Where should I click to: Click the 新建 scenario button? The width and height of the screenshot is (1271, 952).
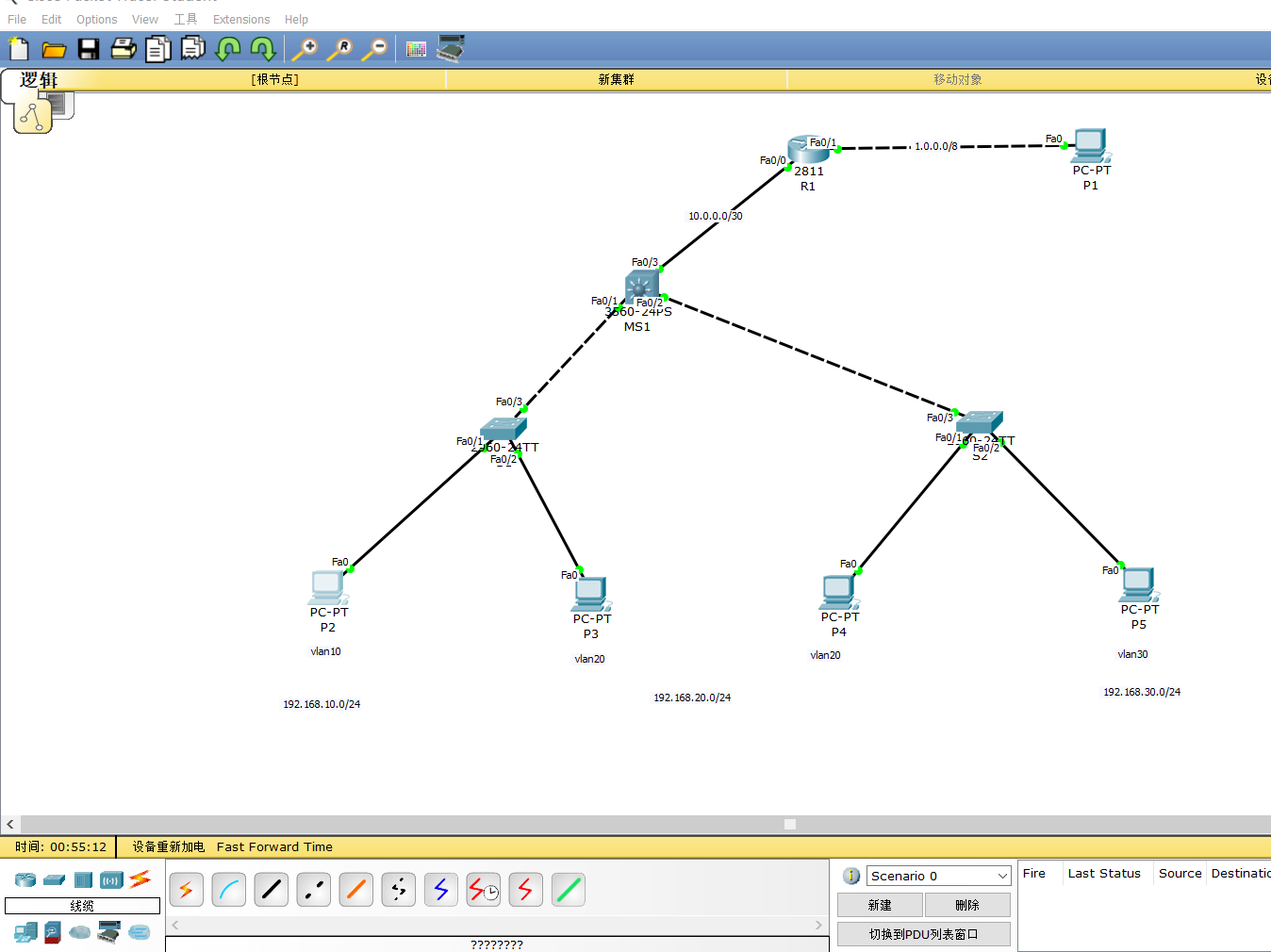pyautogui.click(x=880, y=905)
